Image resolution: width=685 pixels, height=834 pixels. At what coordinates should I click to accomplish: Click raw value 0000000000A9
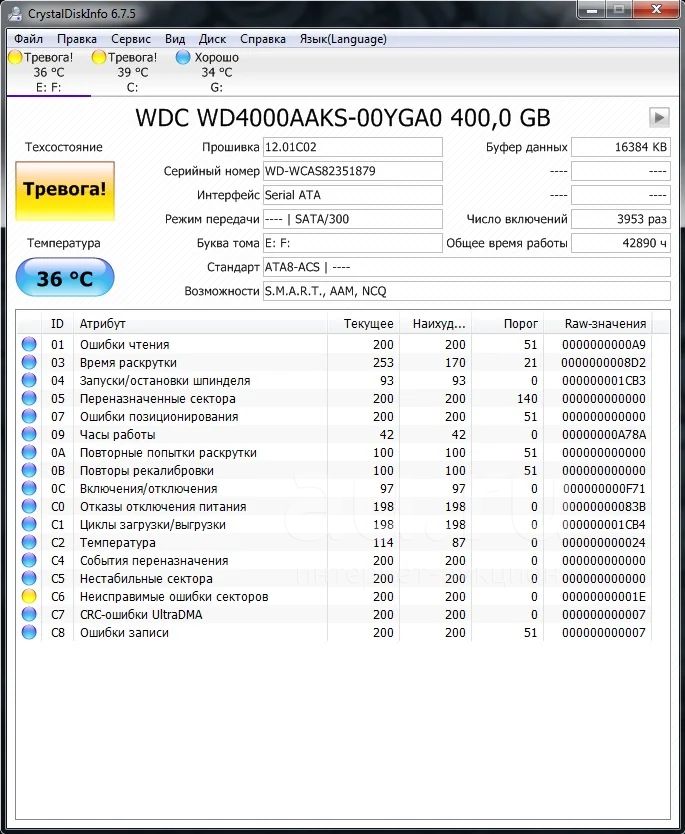point(604,345)
